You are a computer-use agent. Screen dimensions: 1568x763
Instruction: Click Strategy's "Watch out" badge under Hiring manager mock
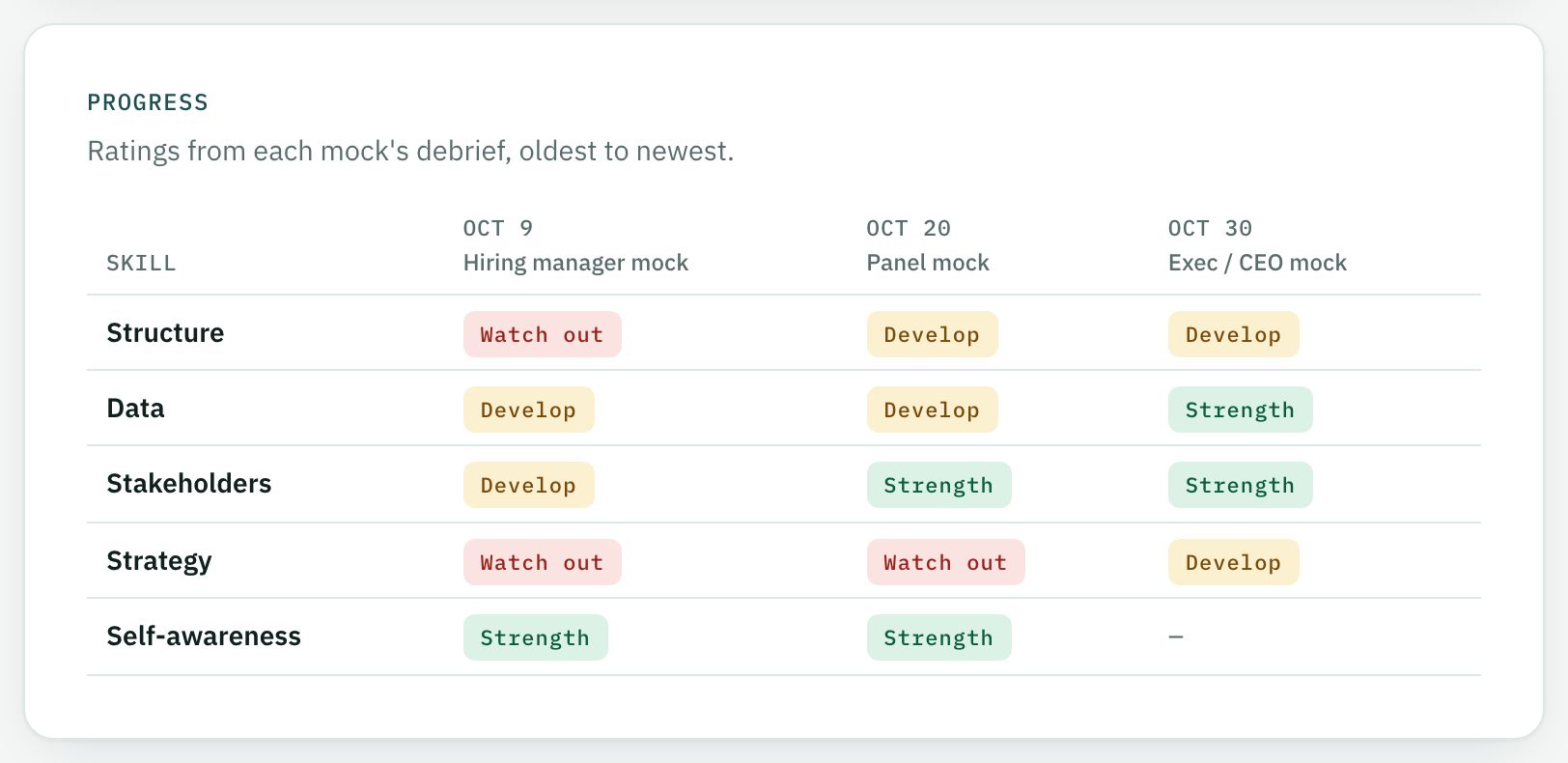point(543,562)
